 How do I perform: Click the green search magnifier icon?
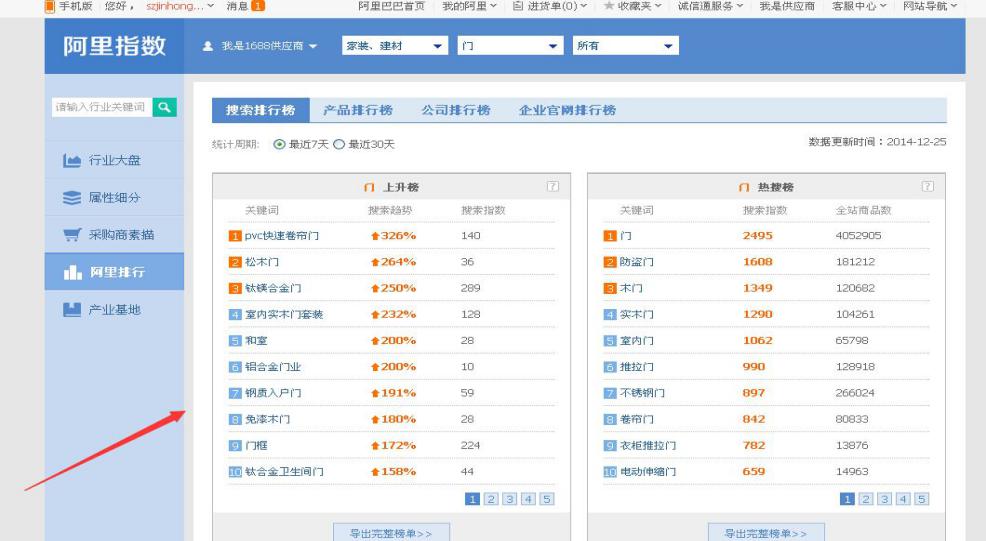(165, 107)
